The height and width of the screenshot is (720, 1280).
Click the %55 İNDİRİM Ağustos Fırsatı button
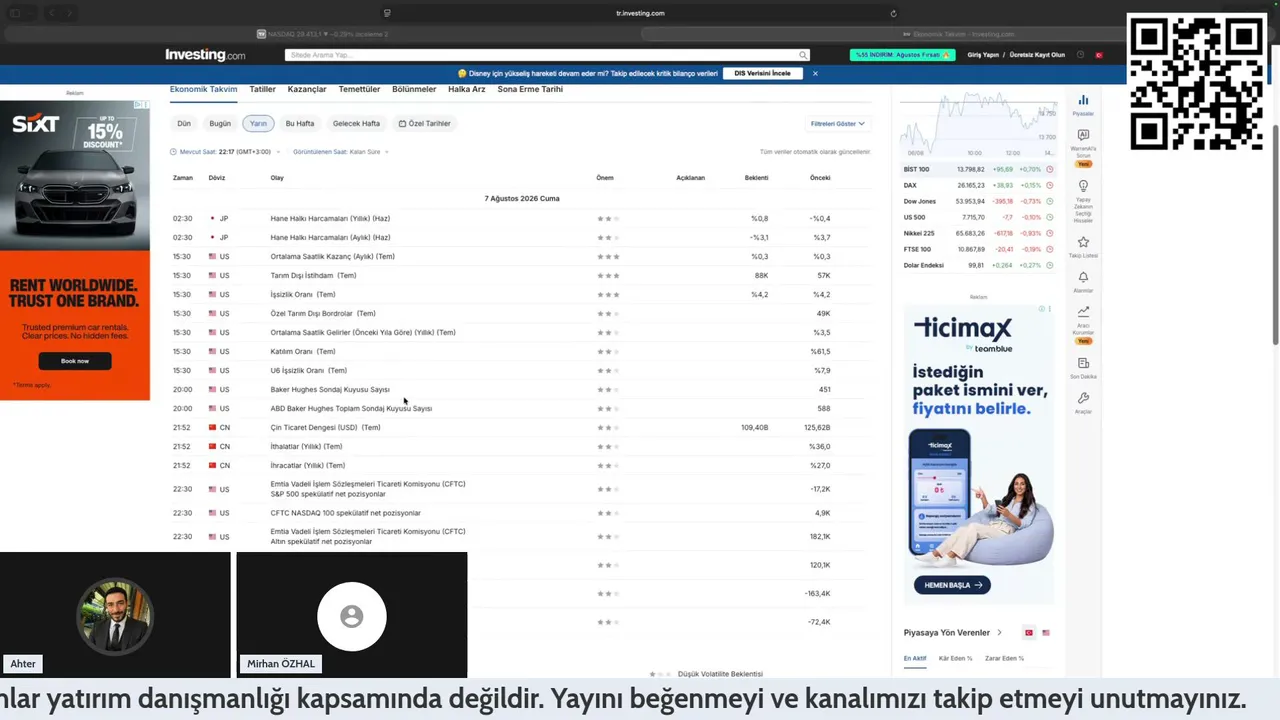pyautogui.click(x=902, y=55)
